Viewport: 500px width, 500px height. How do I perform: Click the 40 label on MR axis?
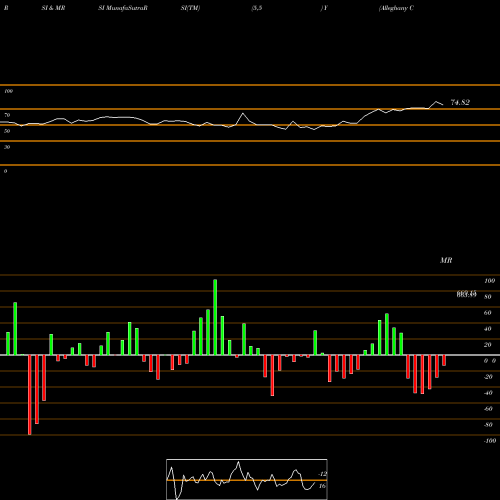click(x=488, y=329)
